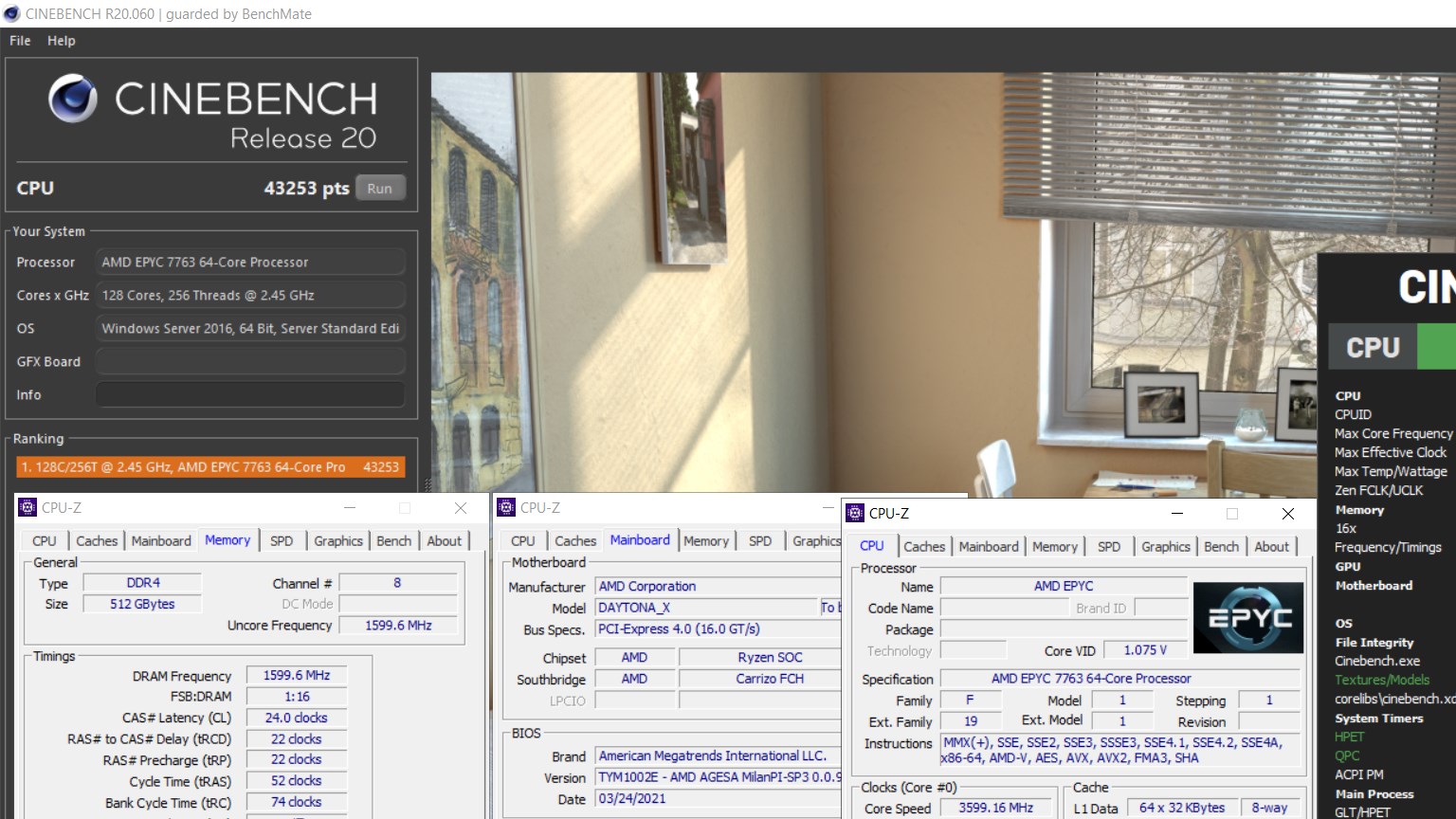Click the FSB:DRAM 1:16 value
The width and height of the screenshot is (1456, 819).
pyautogui.click(x=297, y=697)
